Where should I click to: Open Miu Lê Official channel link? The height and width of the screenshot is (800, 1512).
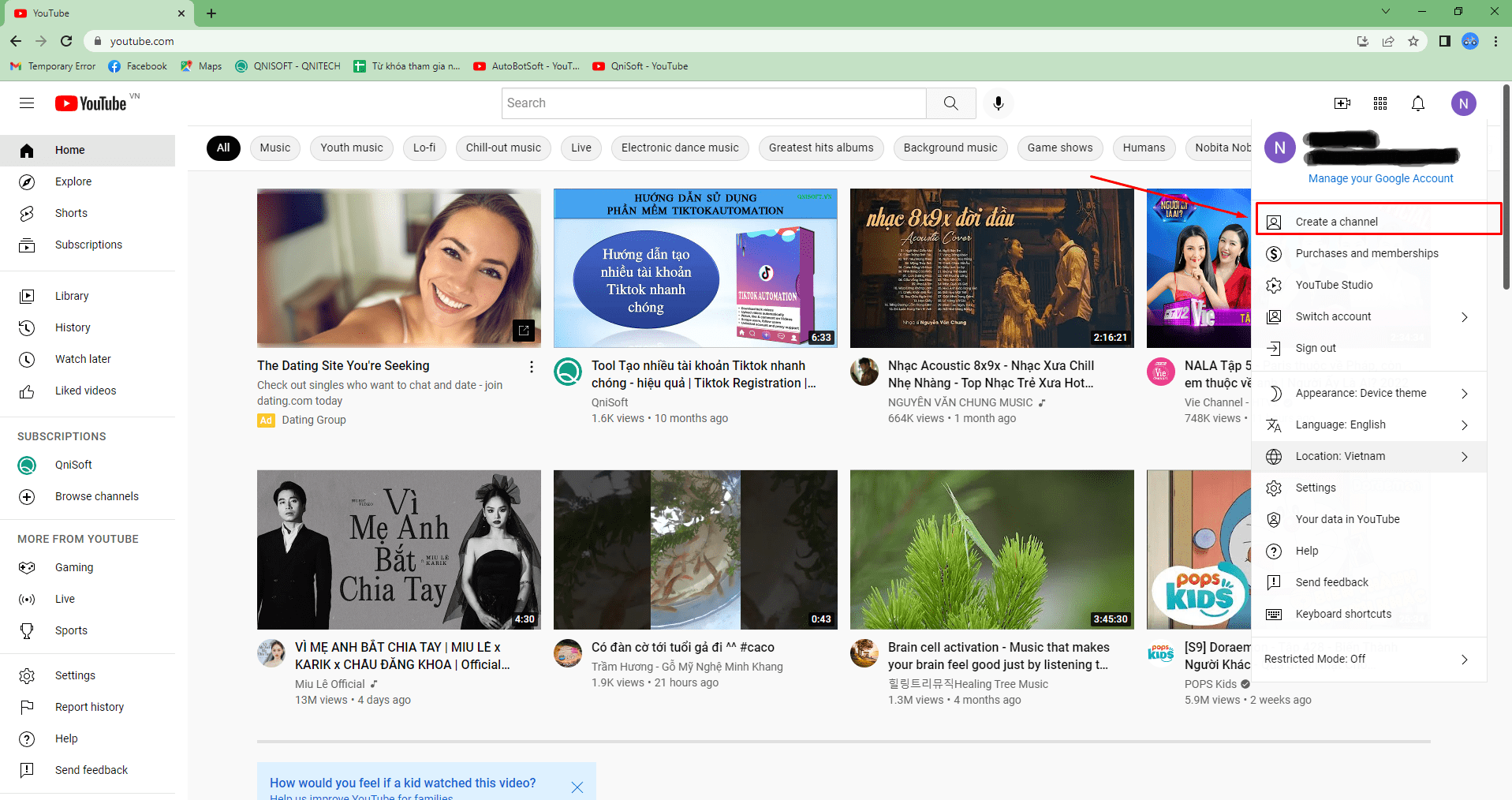click(x=330, y=684)
